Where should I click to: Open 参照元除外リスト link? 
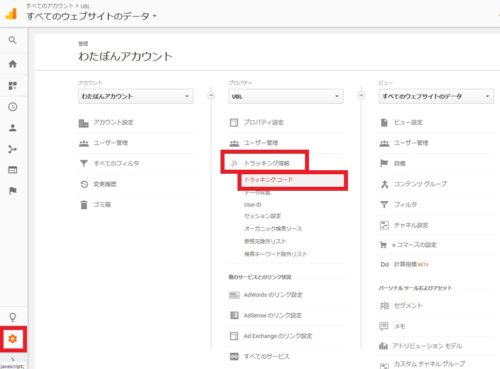coord(265,241)
